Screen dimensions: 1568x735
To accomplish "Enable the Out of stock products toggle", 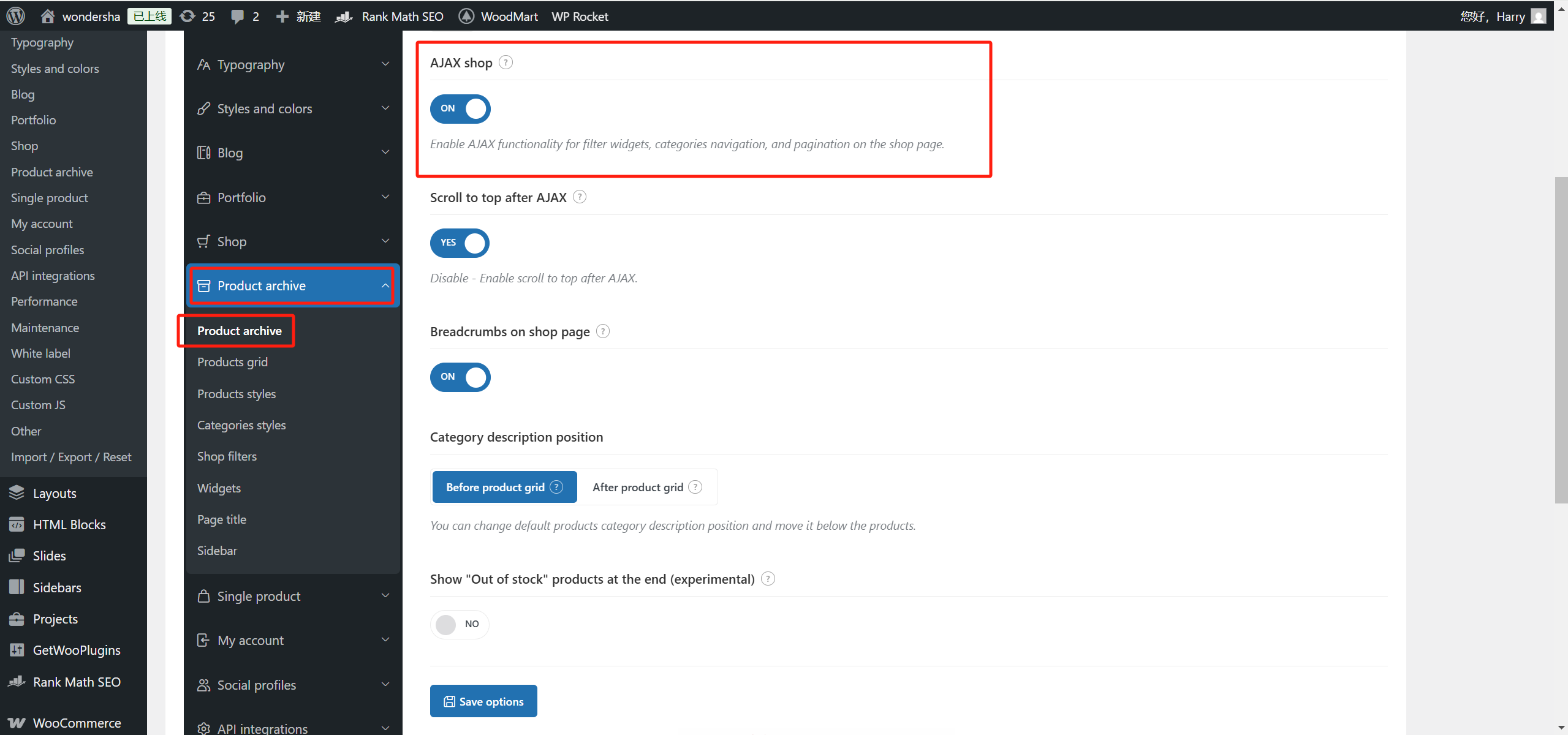I will [459, 624].
